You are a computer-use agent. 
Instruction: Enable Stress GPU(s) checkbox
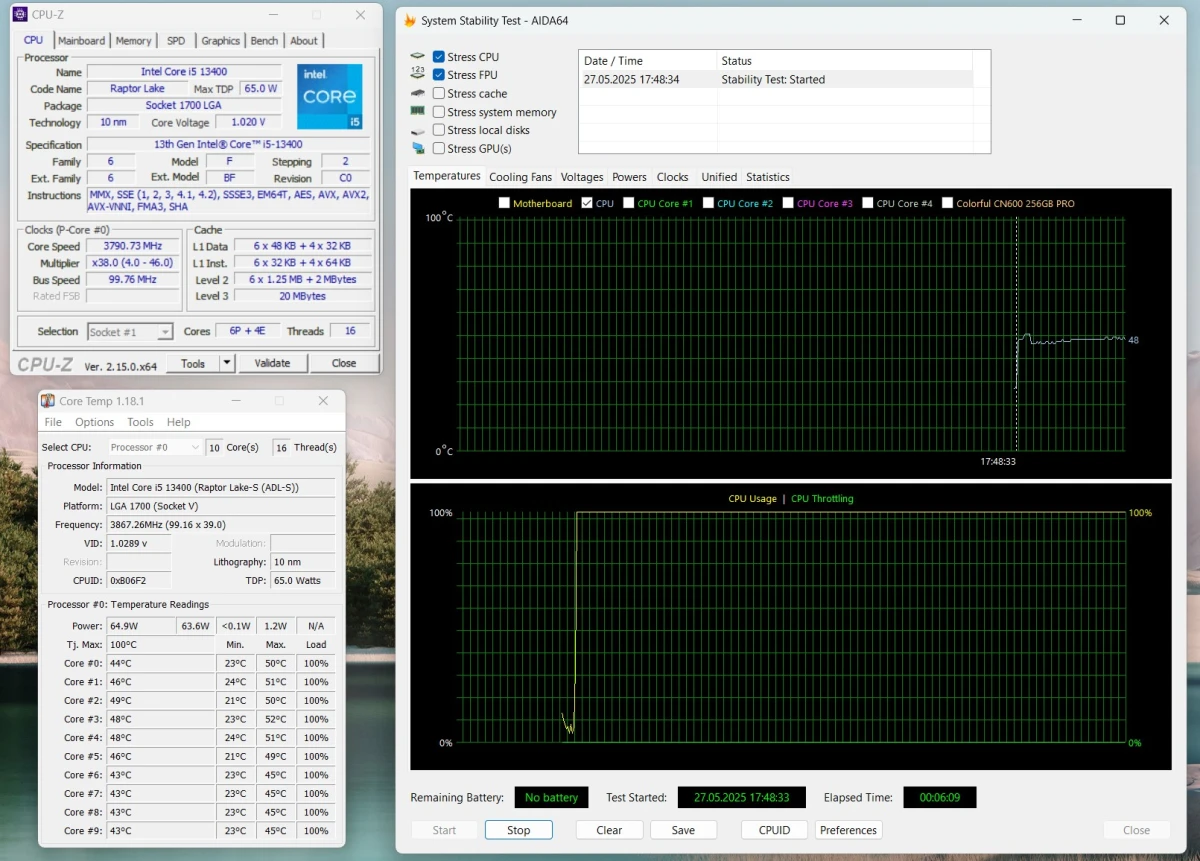pos(439,149)
